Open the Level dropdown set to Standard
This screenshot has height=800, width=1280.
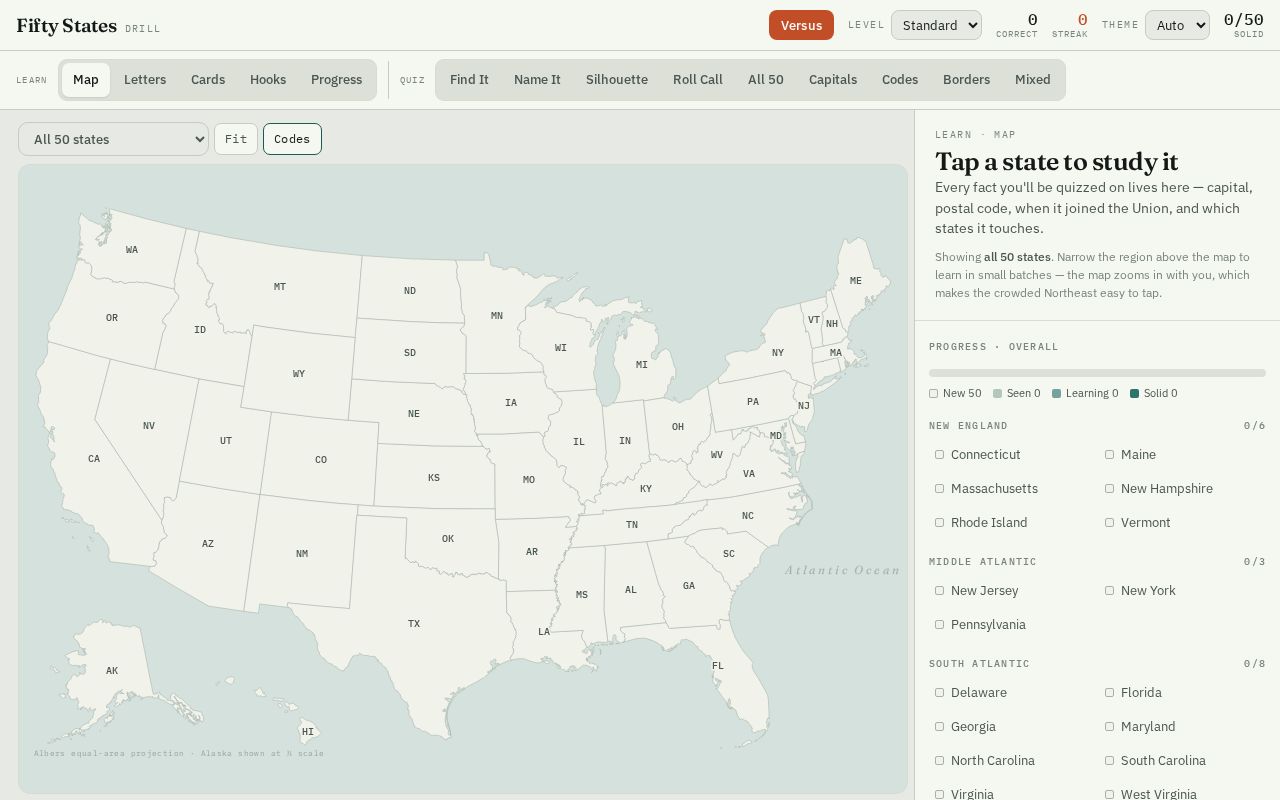coord(936,25)
